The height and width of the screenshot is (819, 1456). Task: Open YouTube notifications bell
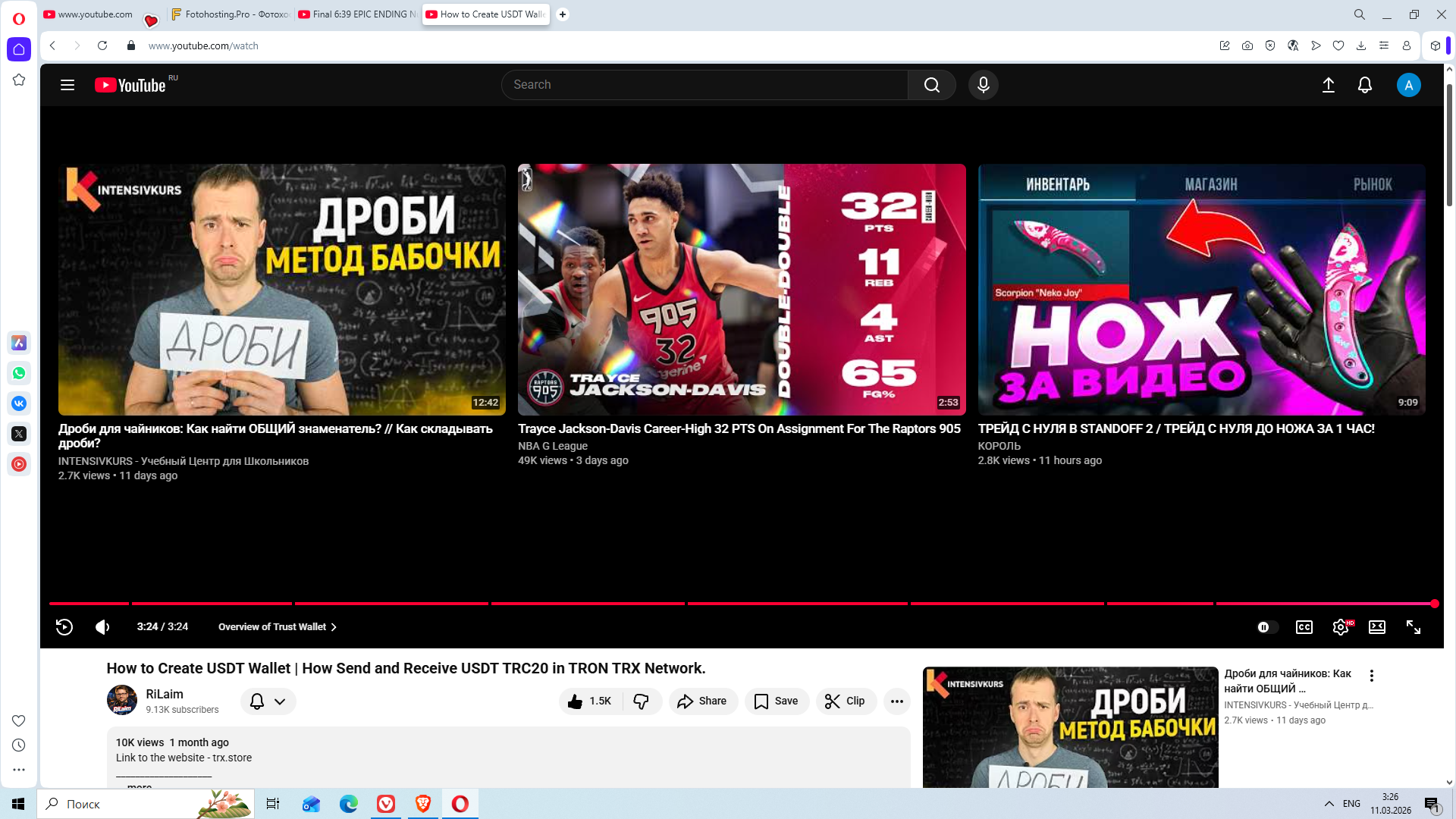tap(1364, 85)
